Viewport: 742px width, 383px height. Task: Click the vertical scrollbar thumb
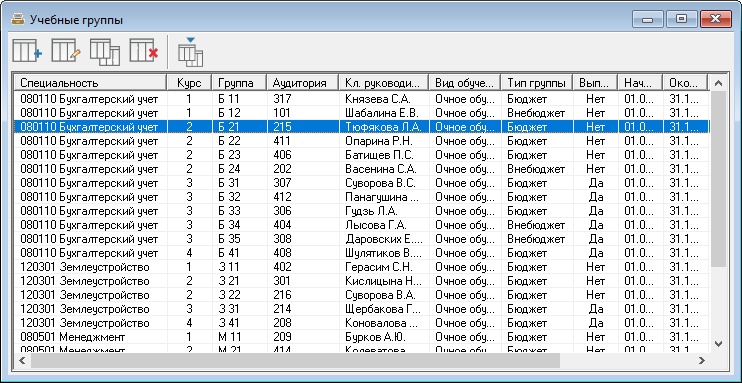click(718, 179)
